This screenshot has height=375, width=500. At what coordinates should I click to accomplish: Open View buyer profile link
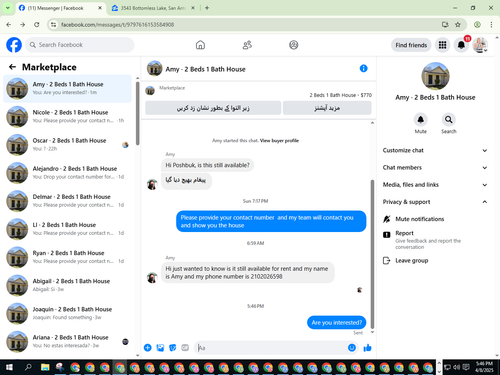click(x=279, y=141)
